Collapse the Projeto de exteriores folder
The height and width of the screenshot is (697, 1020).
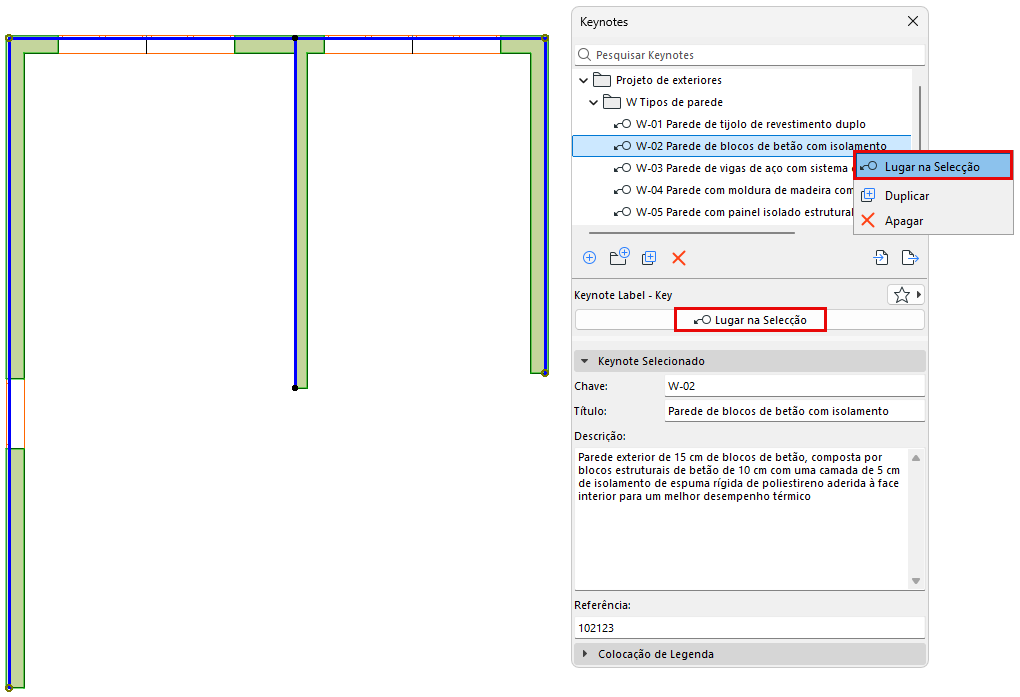coord(584,80)
